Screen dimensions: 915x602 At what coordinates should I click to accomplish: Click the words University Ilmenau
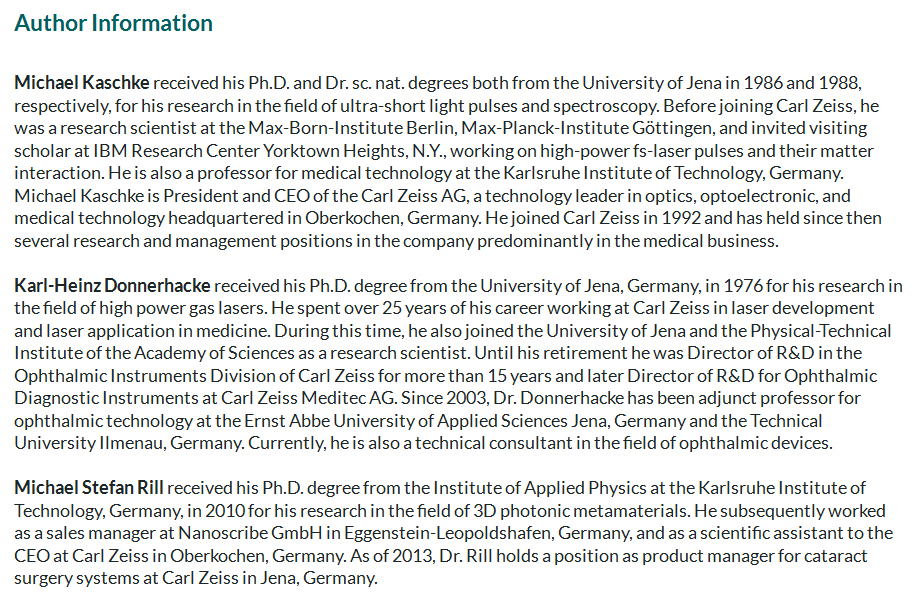pyautogui.click(x=89, y=443)
